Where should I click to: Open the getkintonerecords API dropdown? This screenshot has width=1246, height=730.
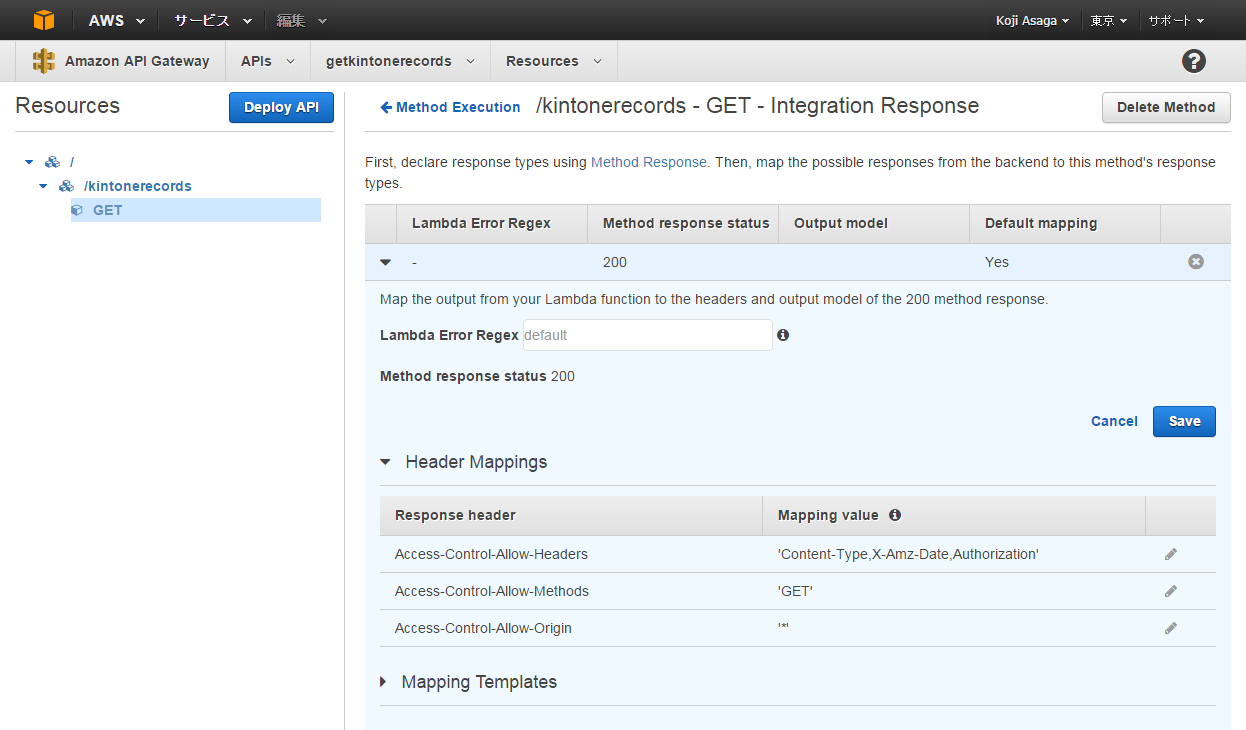click(x=399, y=60)
